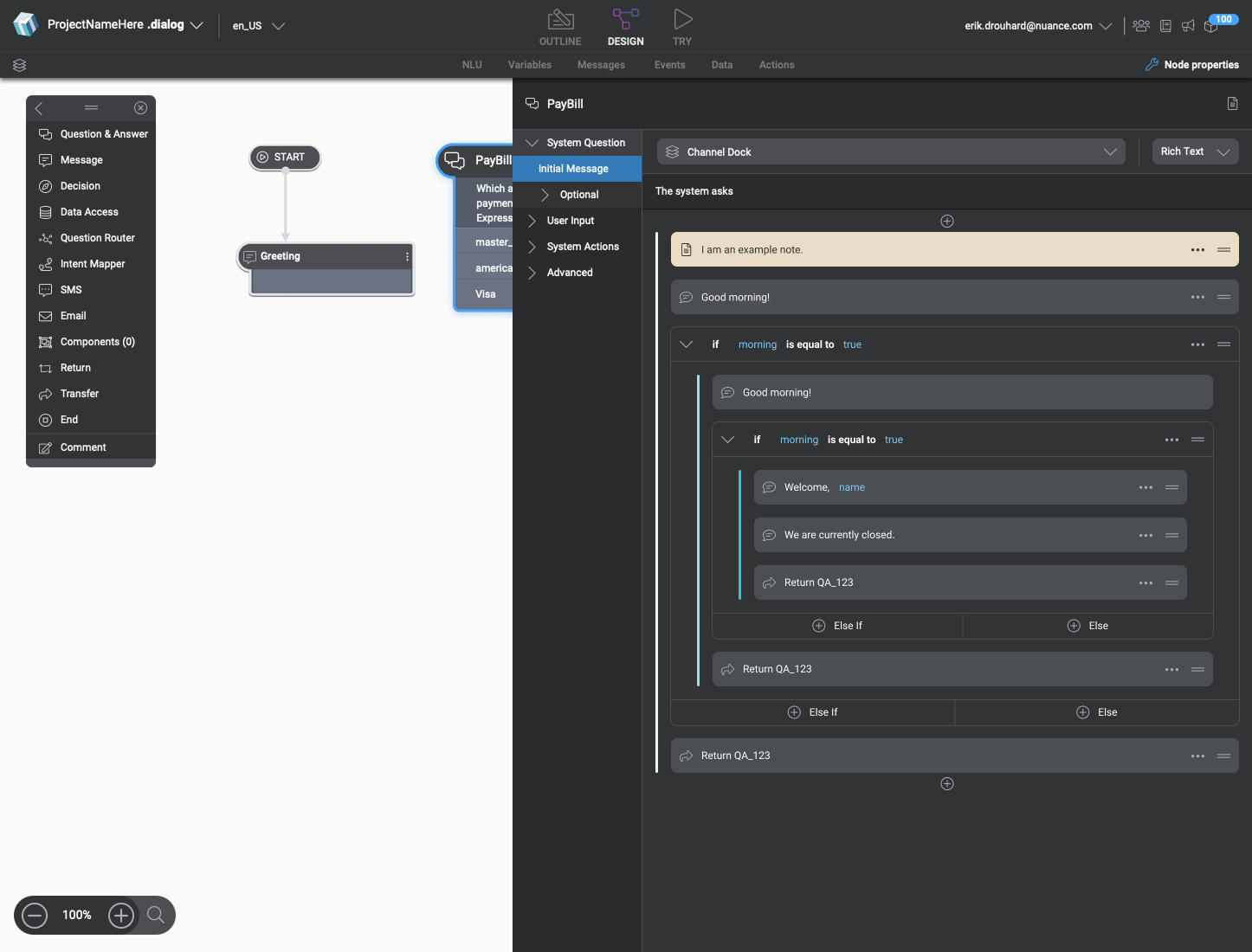Toggle the Node properties panel
Image resolution: width=1252 pixels, height=952 pixels.
pos(1191,65)
